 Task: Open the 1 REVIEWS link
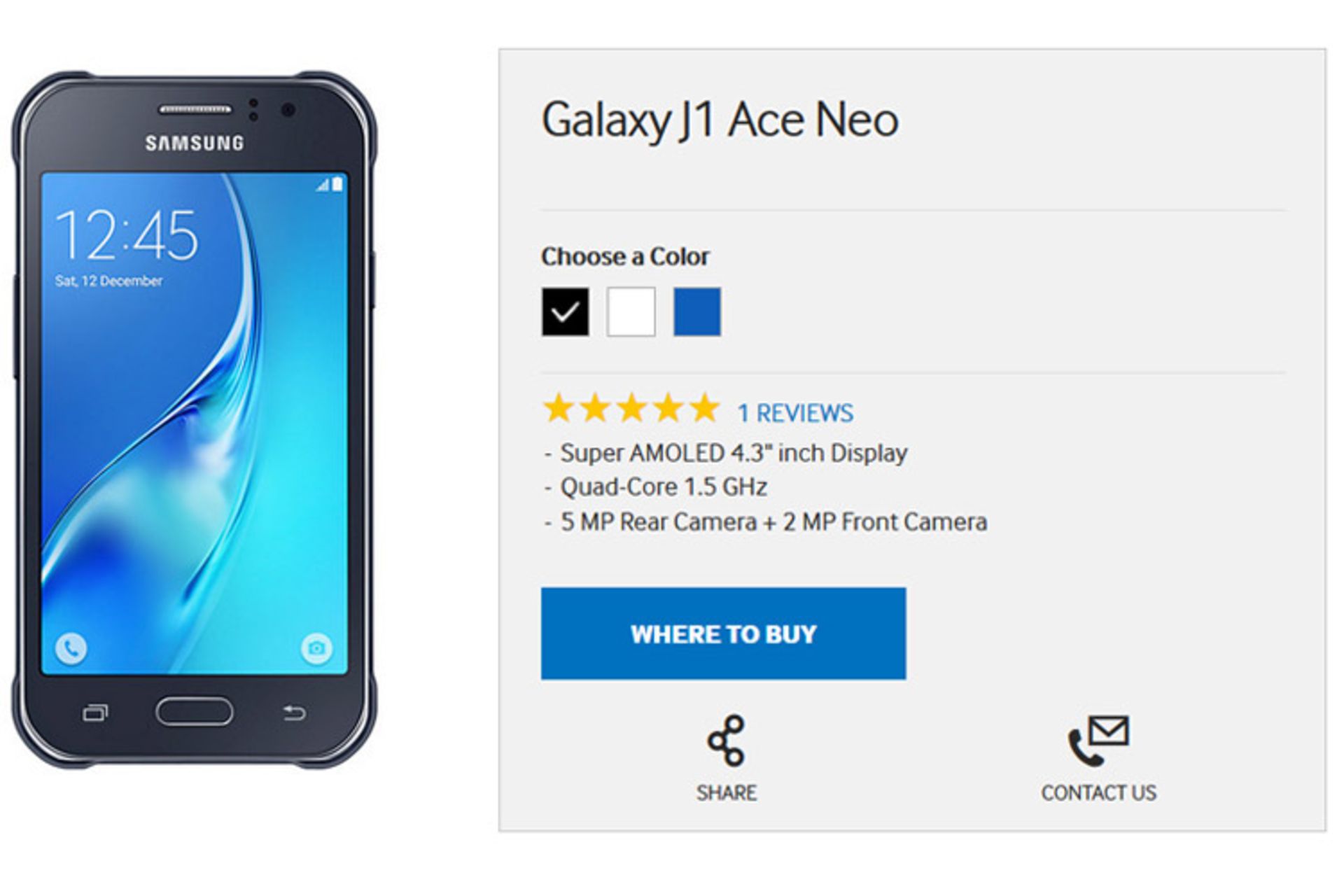(x=795, y=413)
